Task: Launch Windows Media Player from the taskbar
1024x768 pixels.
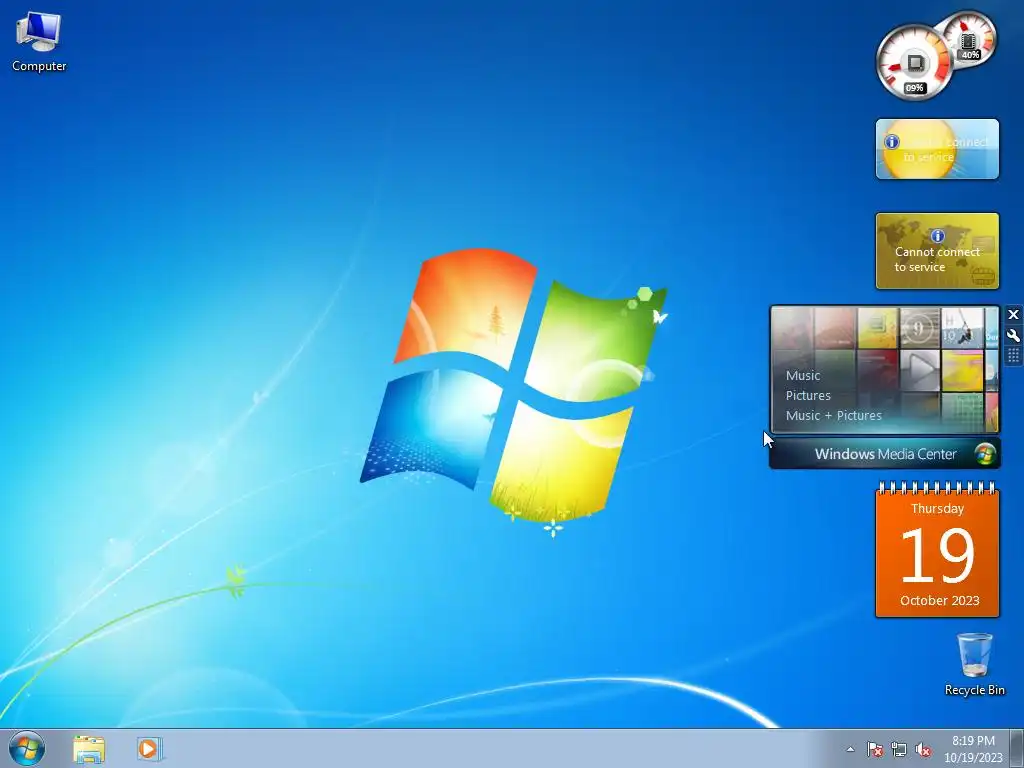Action: pyautogui.click(x=148, y=749)
